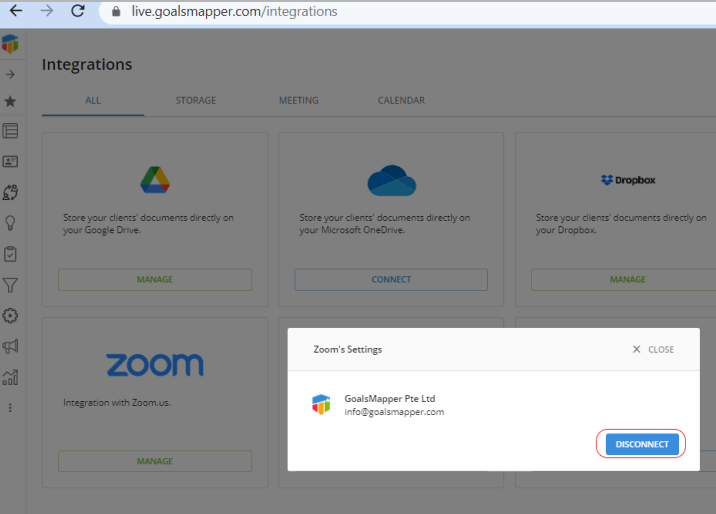Click the Disconnect button for Zoom
Viewport: 716px width, 514px height.
click(x=642, y=444)
